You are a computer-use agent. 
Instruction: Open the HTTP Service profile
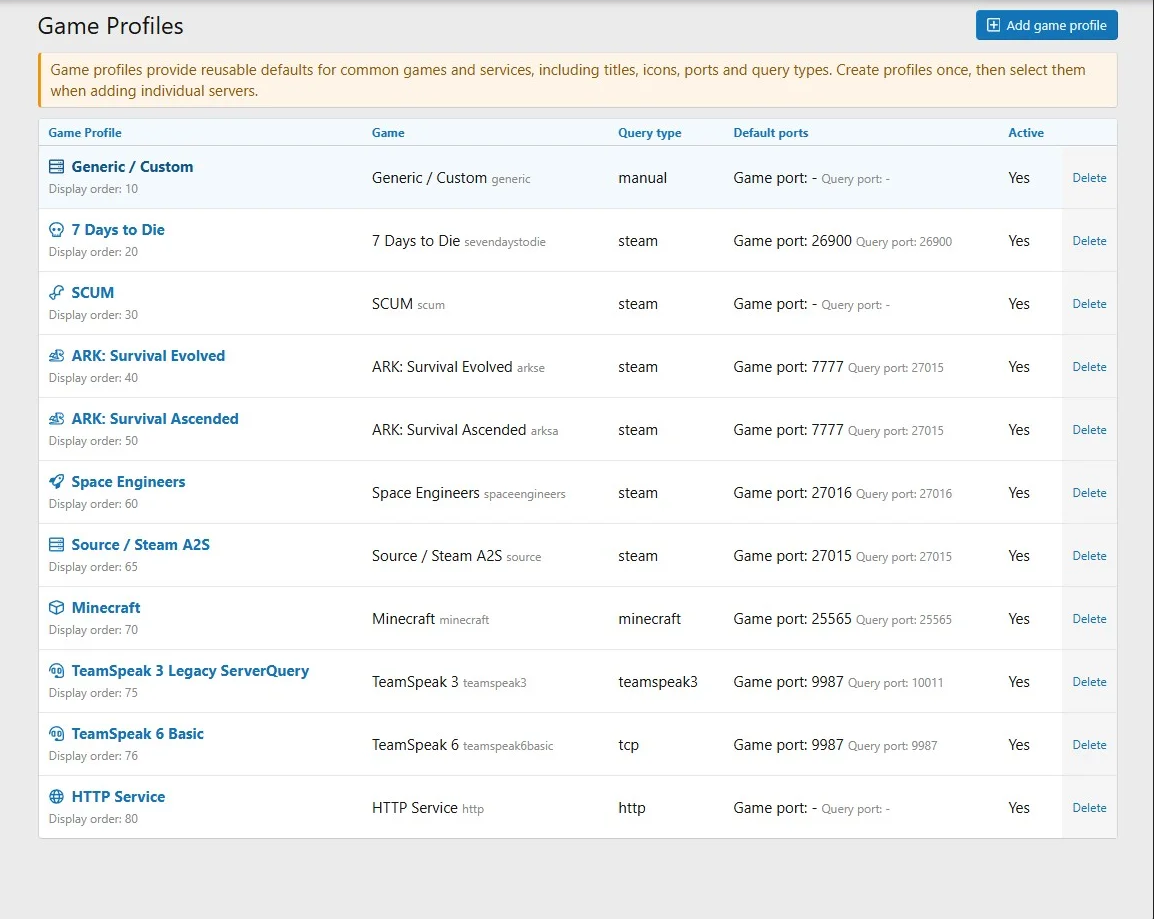click(118, 797)
